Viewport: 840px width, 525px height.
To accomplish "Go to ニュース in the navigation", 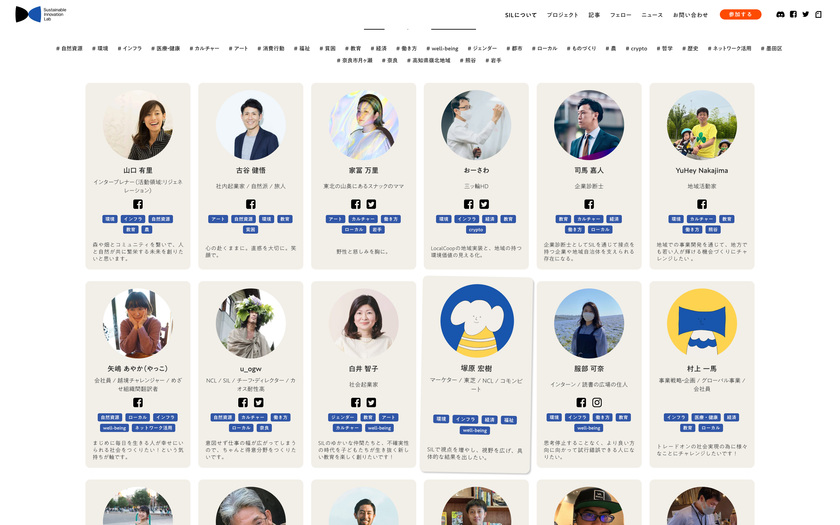I will (x=652, y=15).
